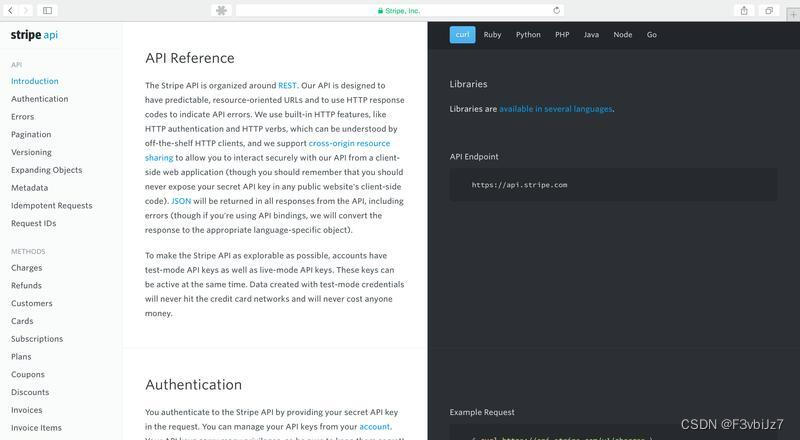Switch to the Ruby tab

(492, 35)
